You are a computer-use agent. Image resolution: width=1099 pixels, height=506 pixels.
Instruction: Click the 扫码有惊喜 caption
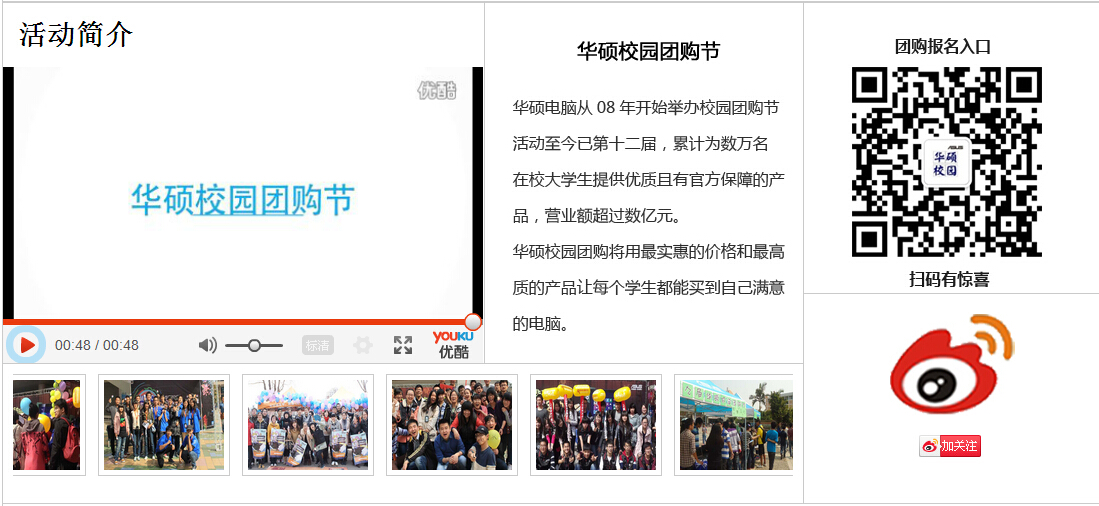point(949,279)
